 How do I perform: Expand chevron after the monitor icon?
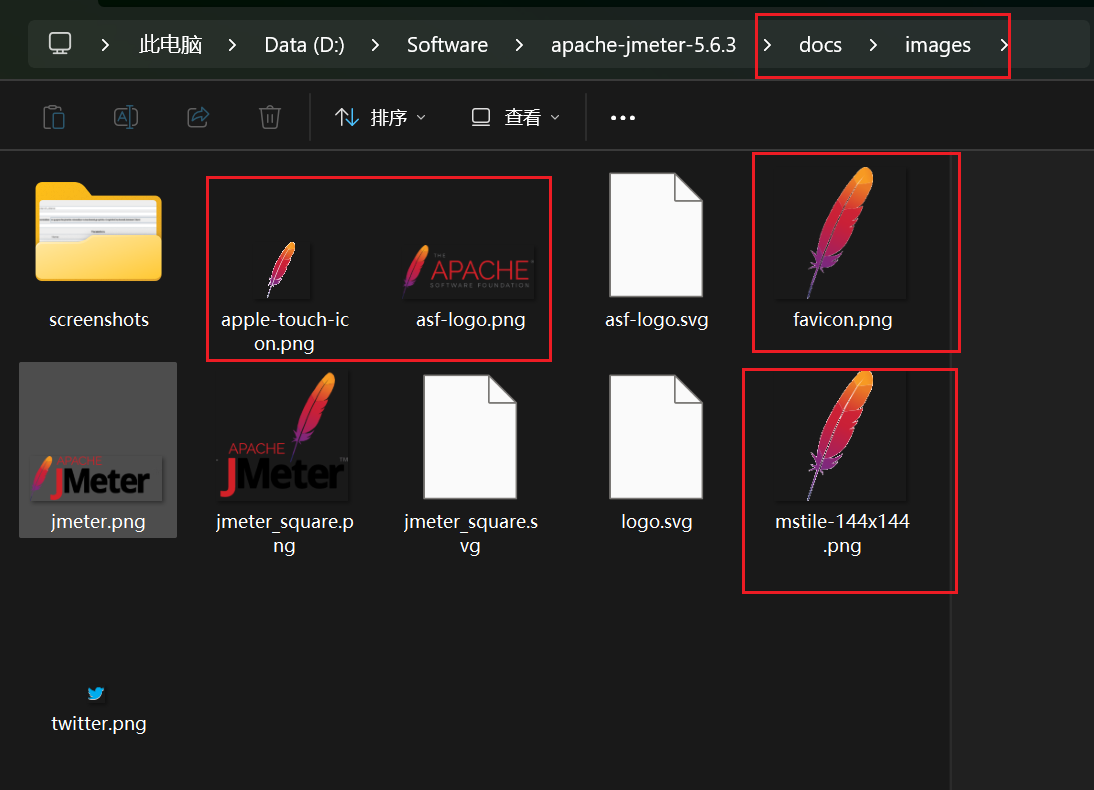tap(105, 45)
